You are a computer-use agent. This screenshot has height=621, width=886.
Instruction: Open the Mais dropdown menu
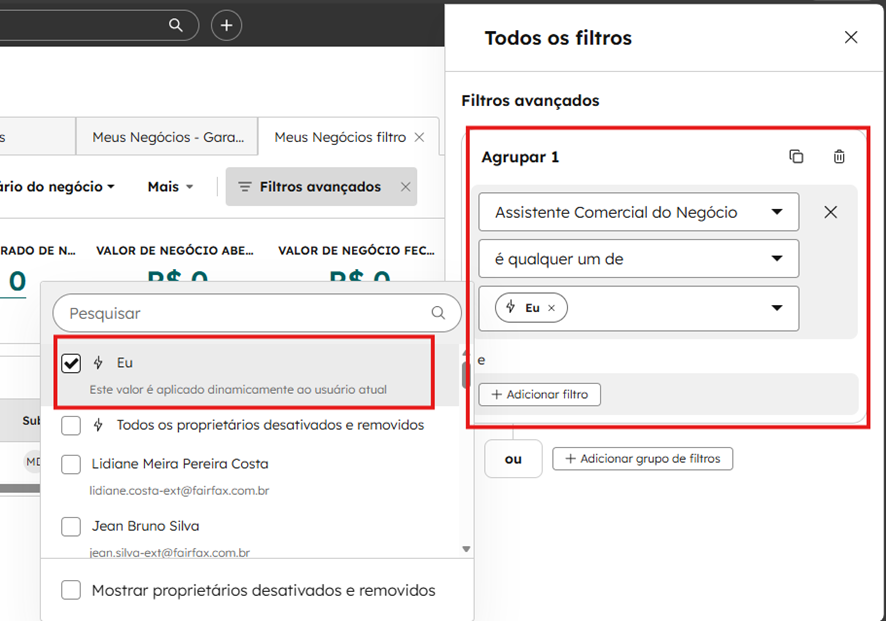click(169, 187)
